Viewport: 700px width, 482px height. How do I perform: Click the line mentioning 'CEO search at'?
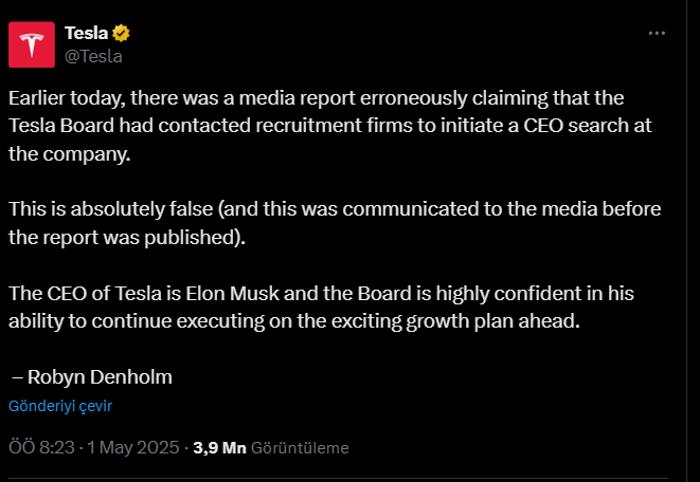(x=330, y=126)
